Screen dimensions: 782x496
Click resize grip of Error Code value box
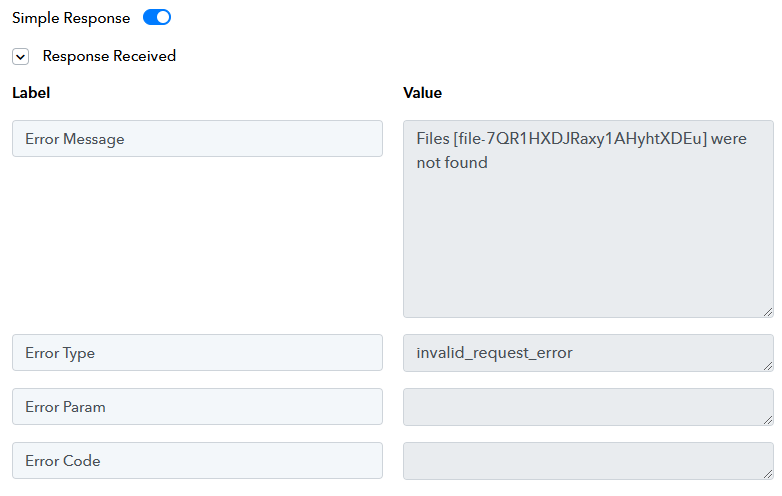(x=768, y=474)
